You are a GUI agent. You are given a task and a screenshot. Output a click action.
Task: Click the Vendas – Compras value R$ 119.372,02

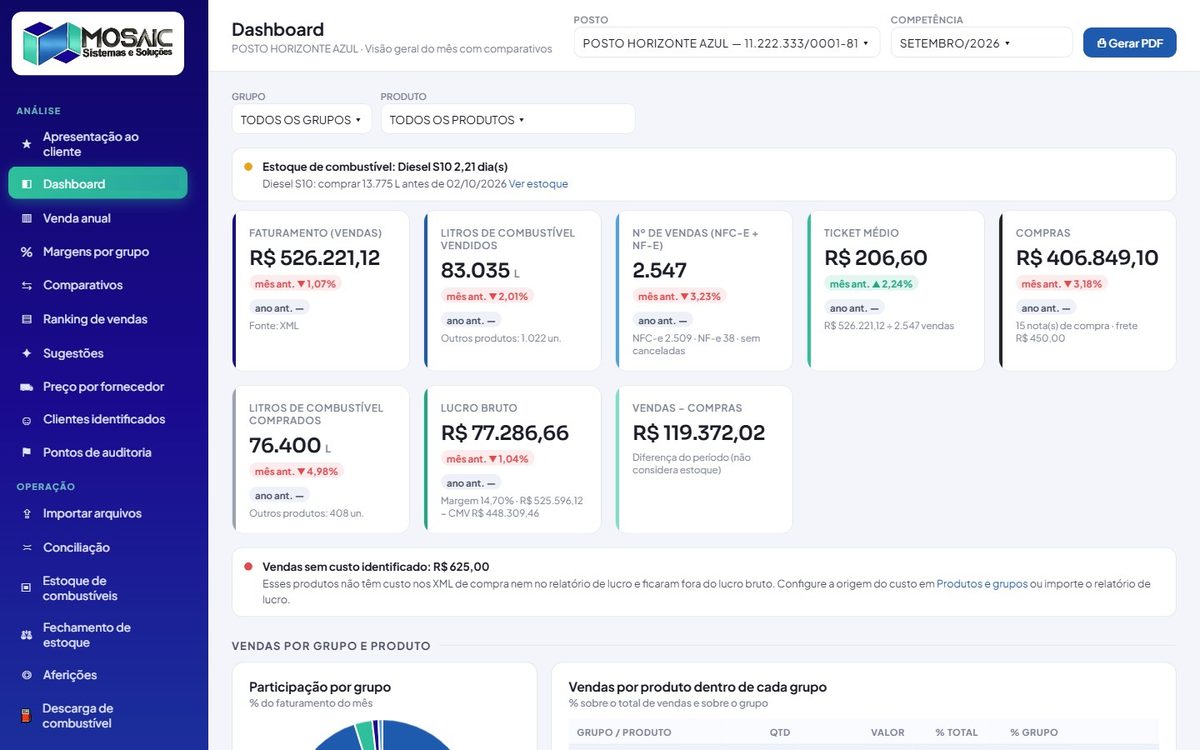click(699, 433)
